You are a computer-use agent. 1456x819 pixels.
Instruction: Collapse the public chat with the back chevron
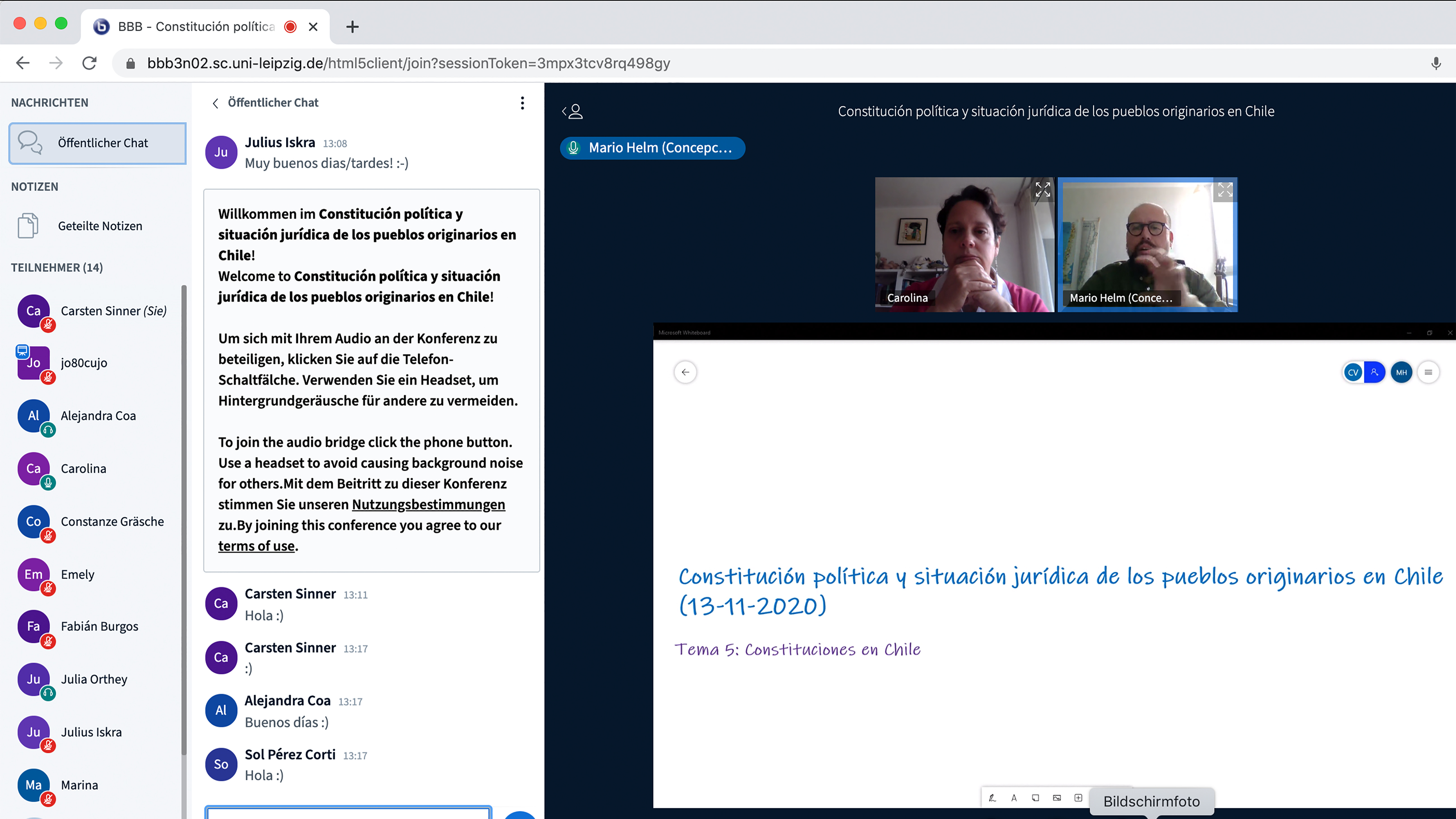(x=215, y=103)
